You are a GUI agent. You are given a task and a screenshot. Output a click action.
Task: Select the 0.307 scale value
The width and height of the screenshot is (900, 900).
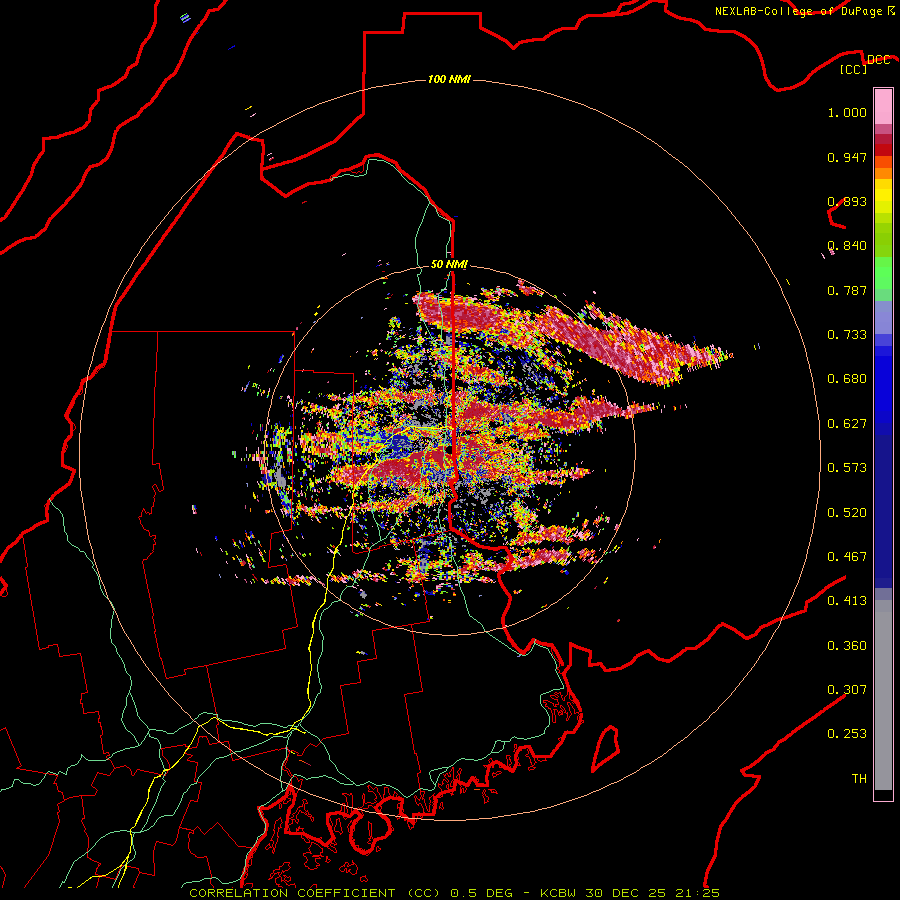click(x=847, y=690)
